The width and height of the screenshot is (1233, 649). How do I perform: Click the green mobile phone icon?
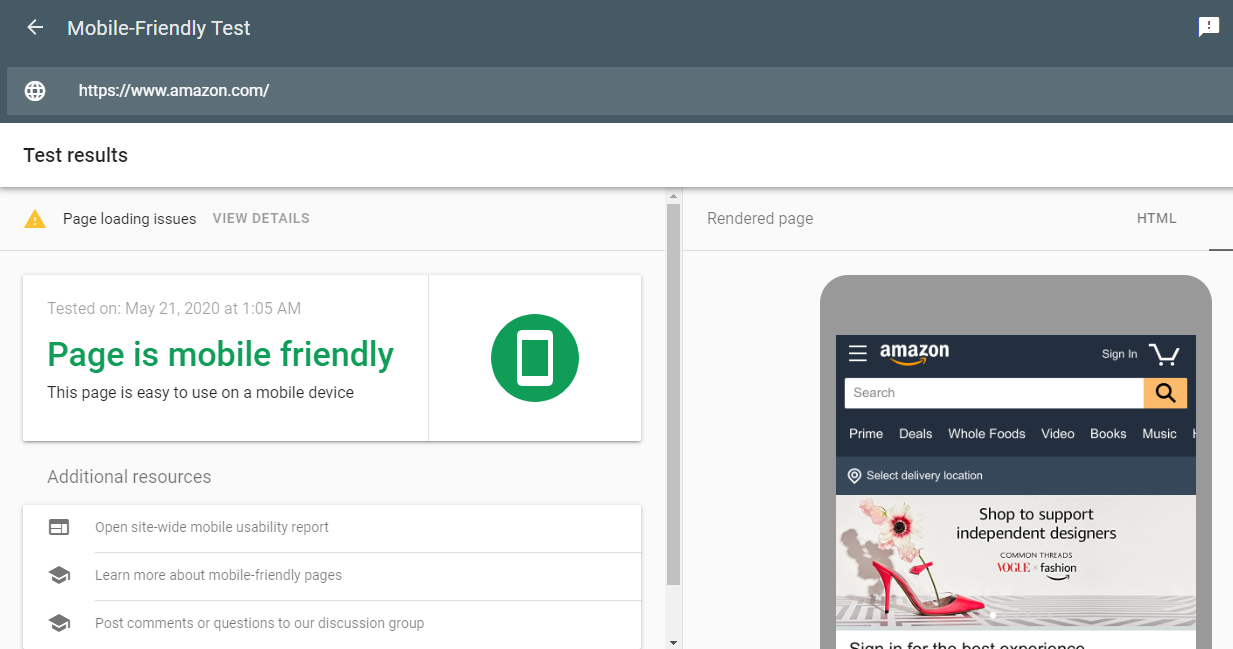coord(535,358)
